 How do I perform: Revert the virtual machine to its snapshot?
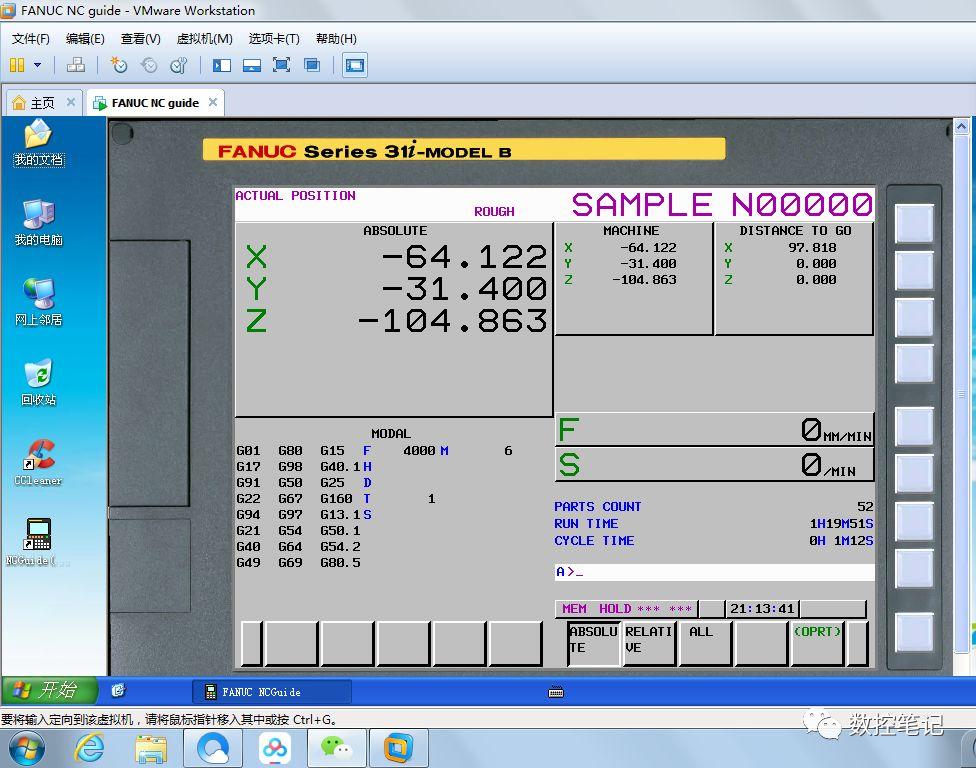148,65
